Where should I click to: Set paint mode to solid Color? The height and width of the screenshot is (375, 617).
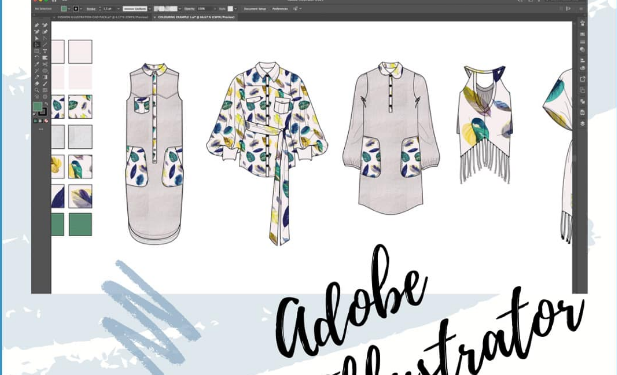(35, 121)
